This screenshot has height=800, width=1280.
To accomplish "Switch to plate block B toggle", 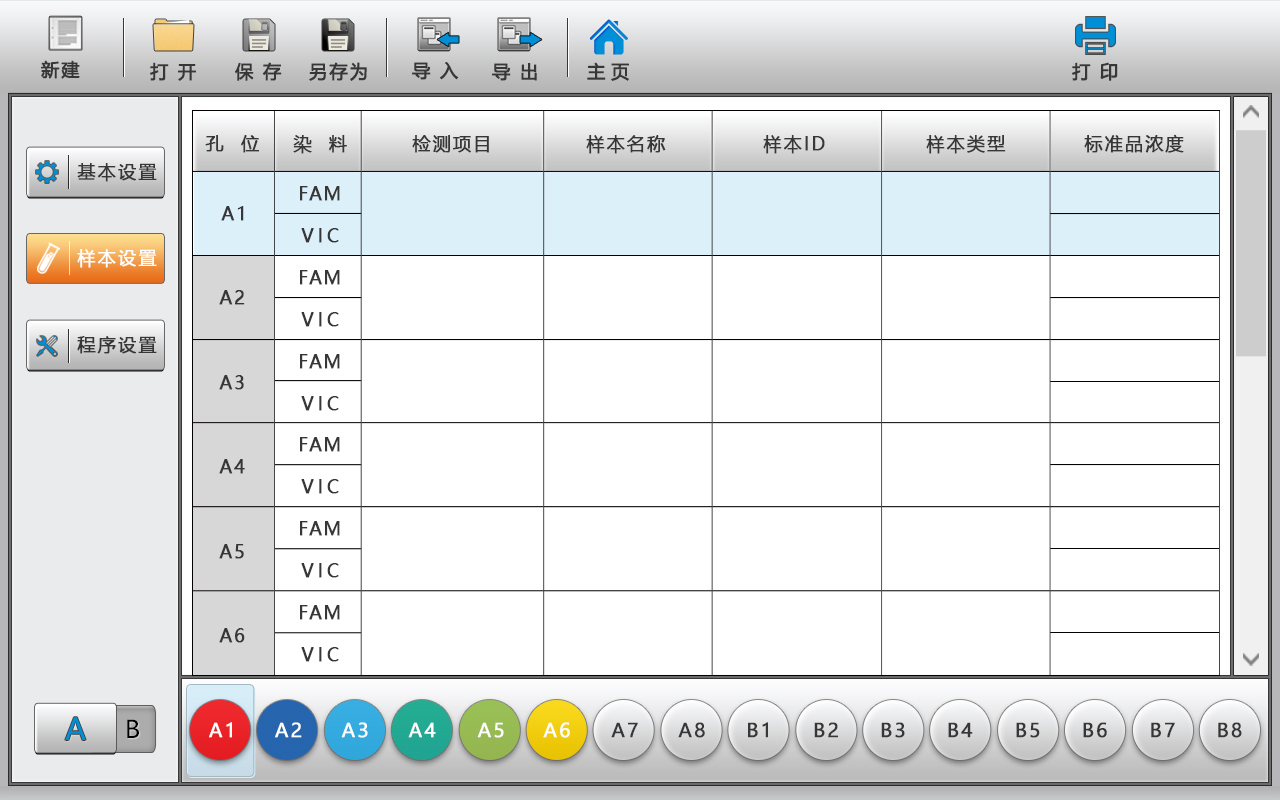I will (x=135, y=729).
